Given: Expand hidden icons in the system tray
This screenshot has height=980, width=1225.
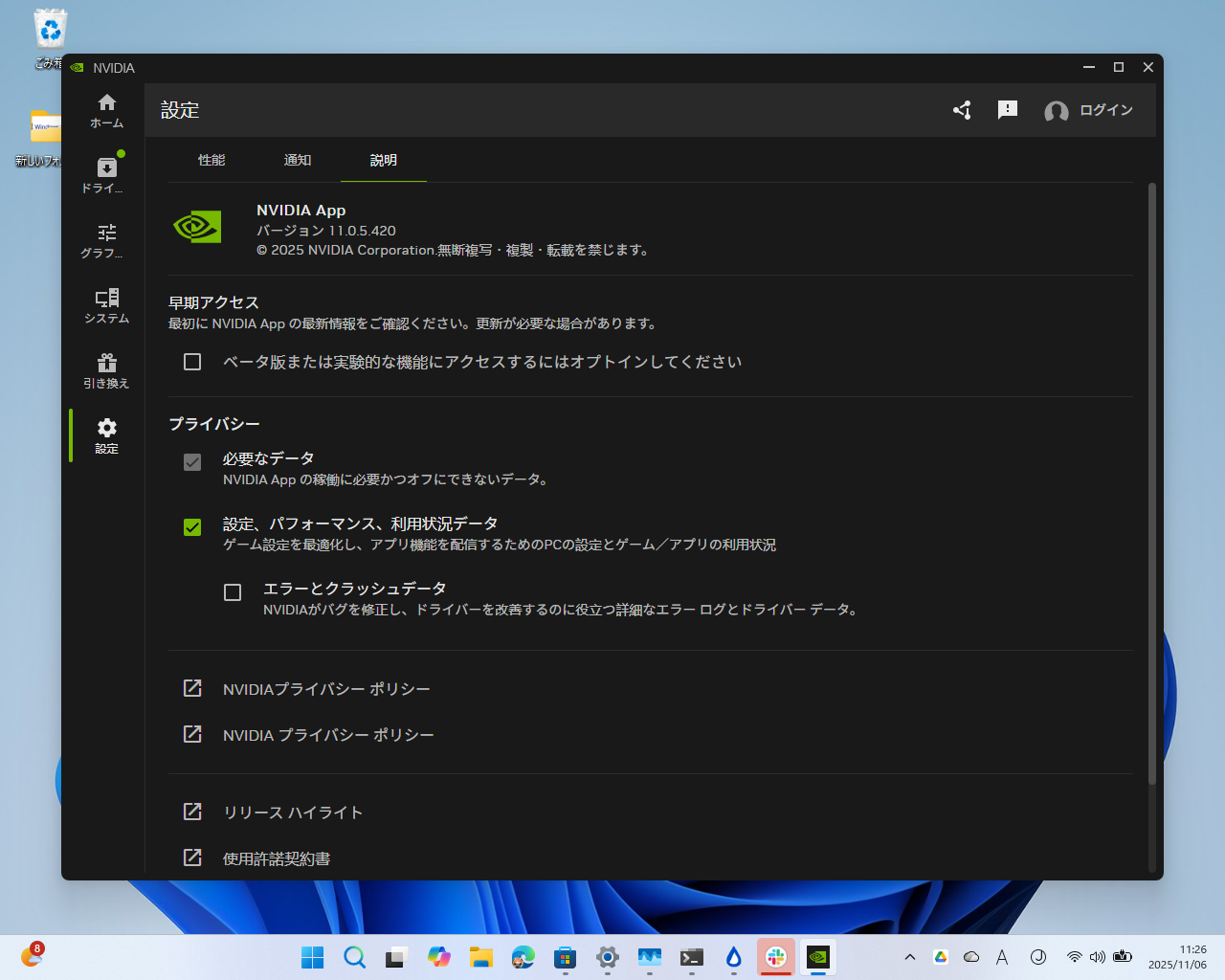Looking at the screenshot, I should point(909,956).
